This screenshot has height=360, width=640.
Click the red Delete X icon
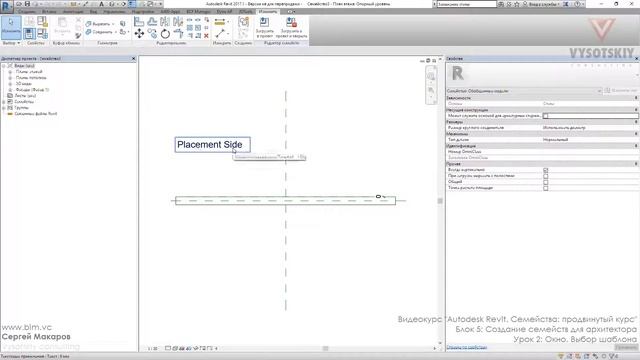click(206, 36)
